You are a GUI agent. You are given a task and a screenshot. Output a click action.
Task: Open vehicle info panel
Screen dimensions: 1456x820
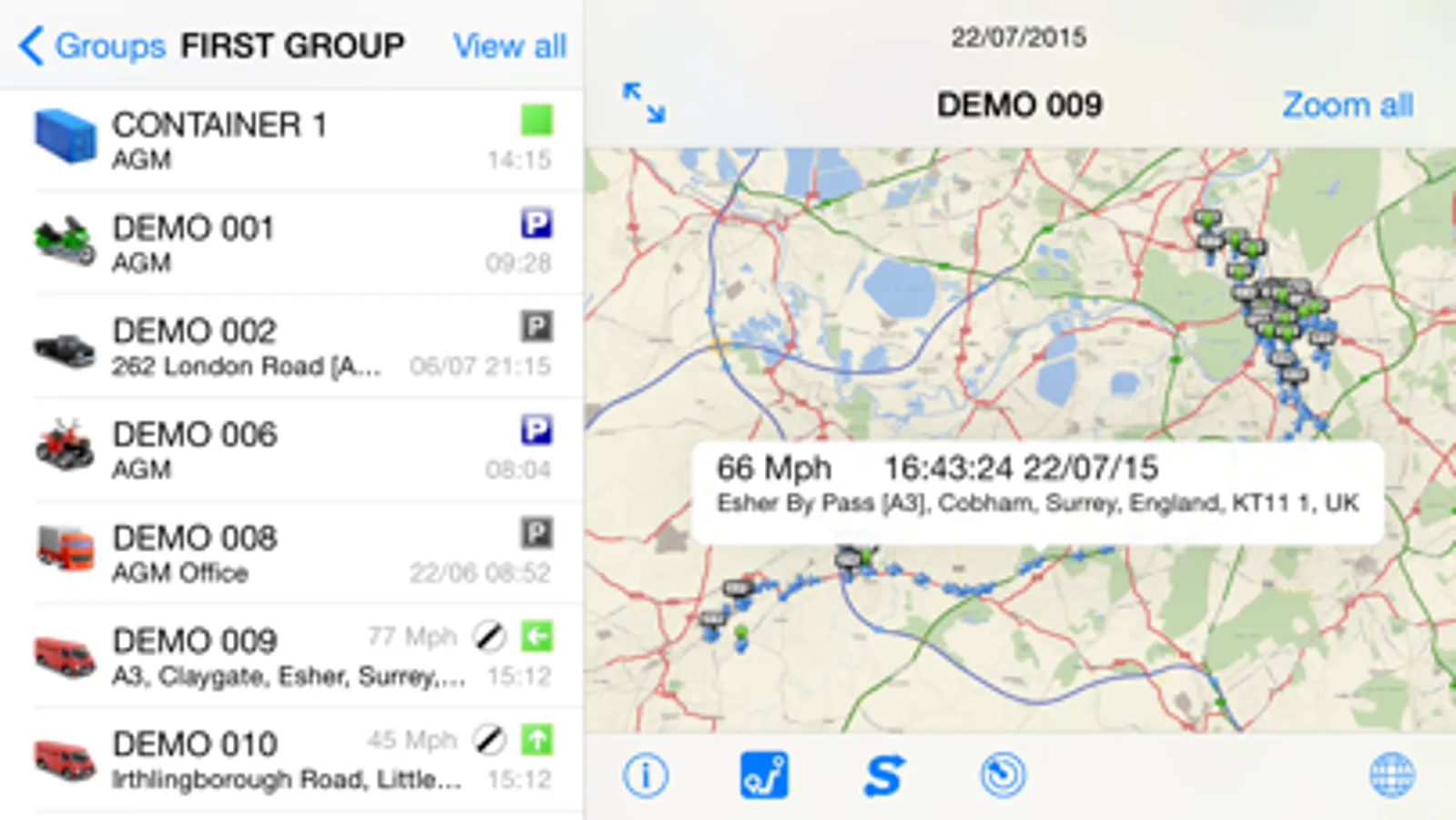click(x=646, y=776)
